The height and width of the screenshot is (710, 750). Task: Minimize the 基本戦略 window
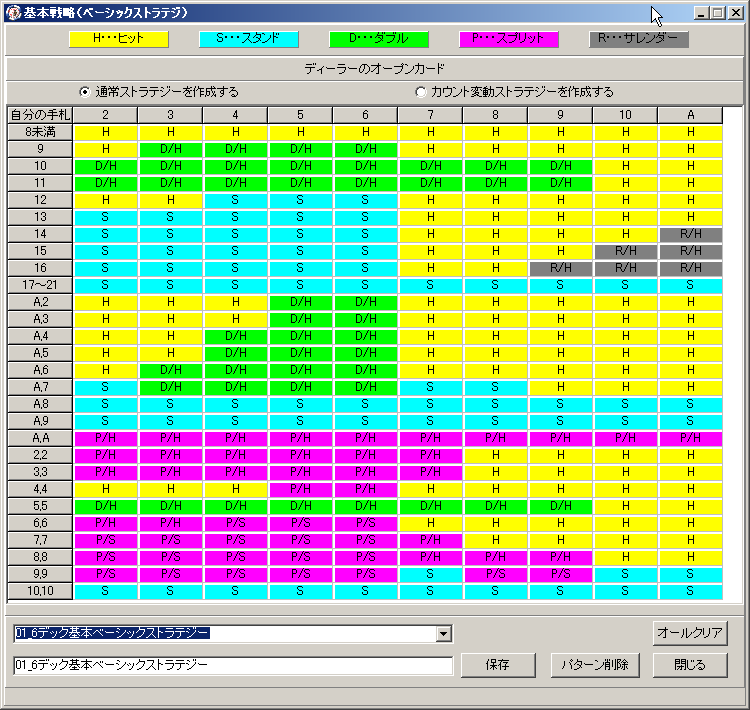coord(702,13)
